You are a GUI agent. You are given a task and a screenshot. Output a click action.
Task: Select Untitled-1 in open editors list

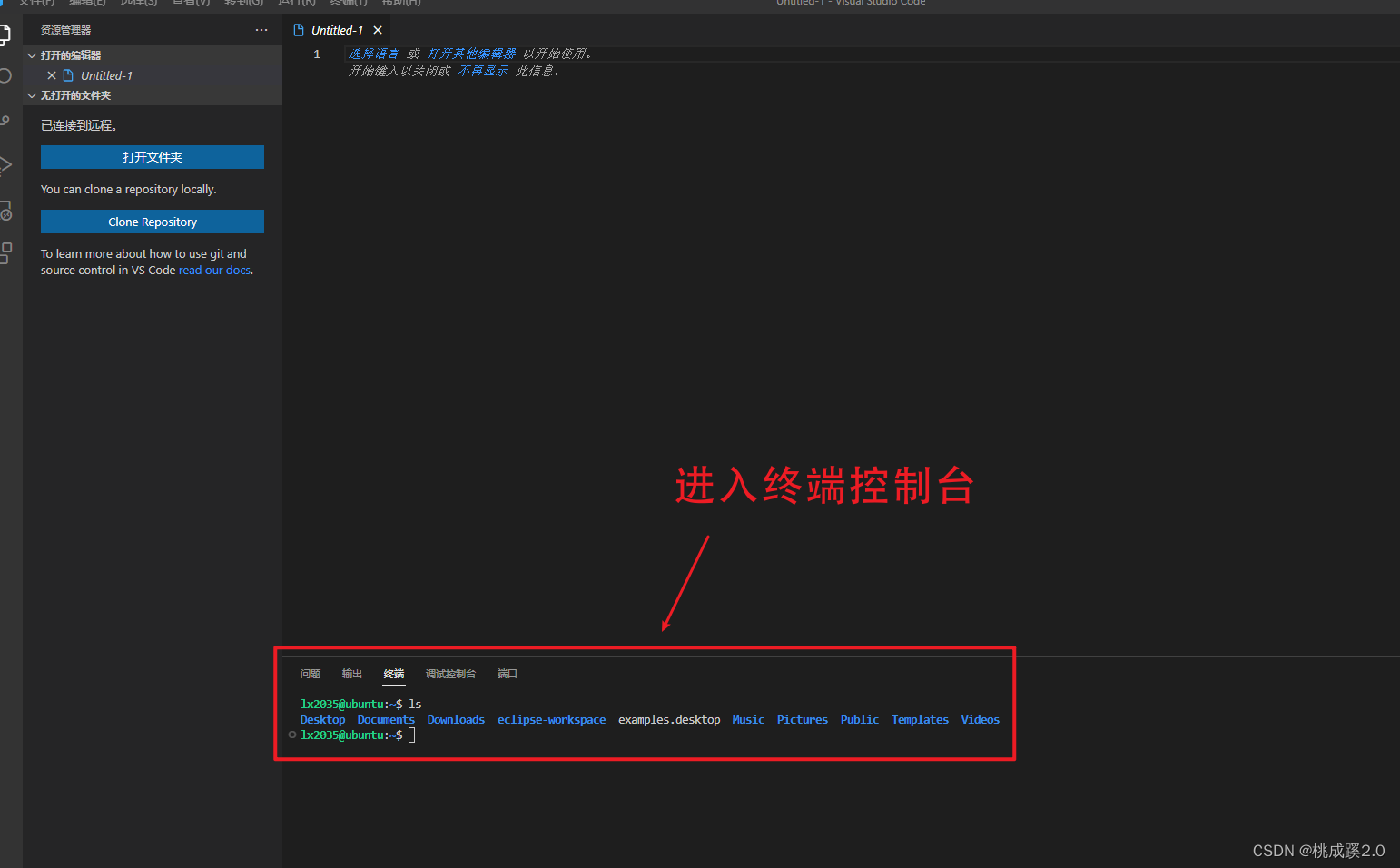point(153,75)
